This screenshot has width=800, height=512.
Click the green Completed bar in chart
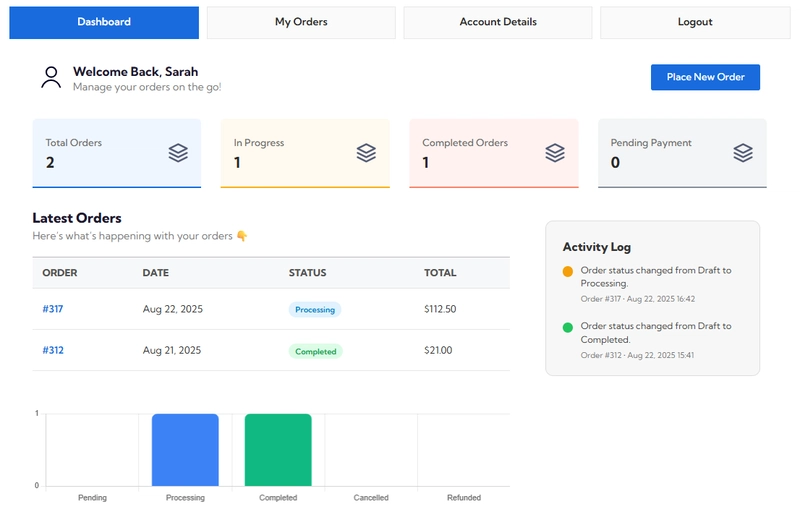tap(278, 449)
